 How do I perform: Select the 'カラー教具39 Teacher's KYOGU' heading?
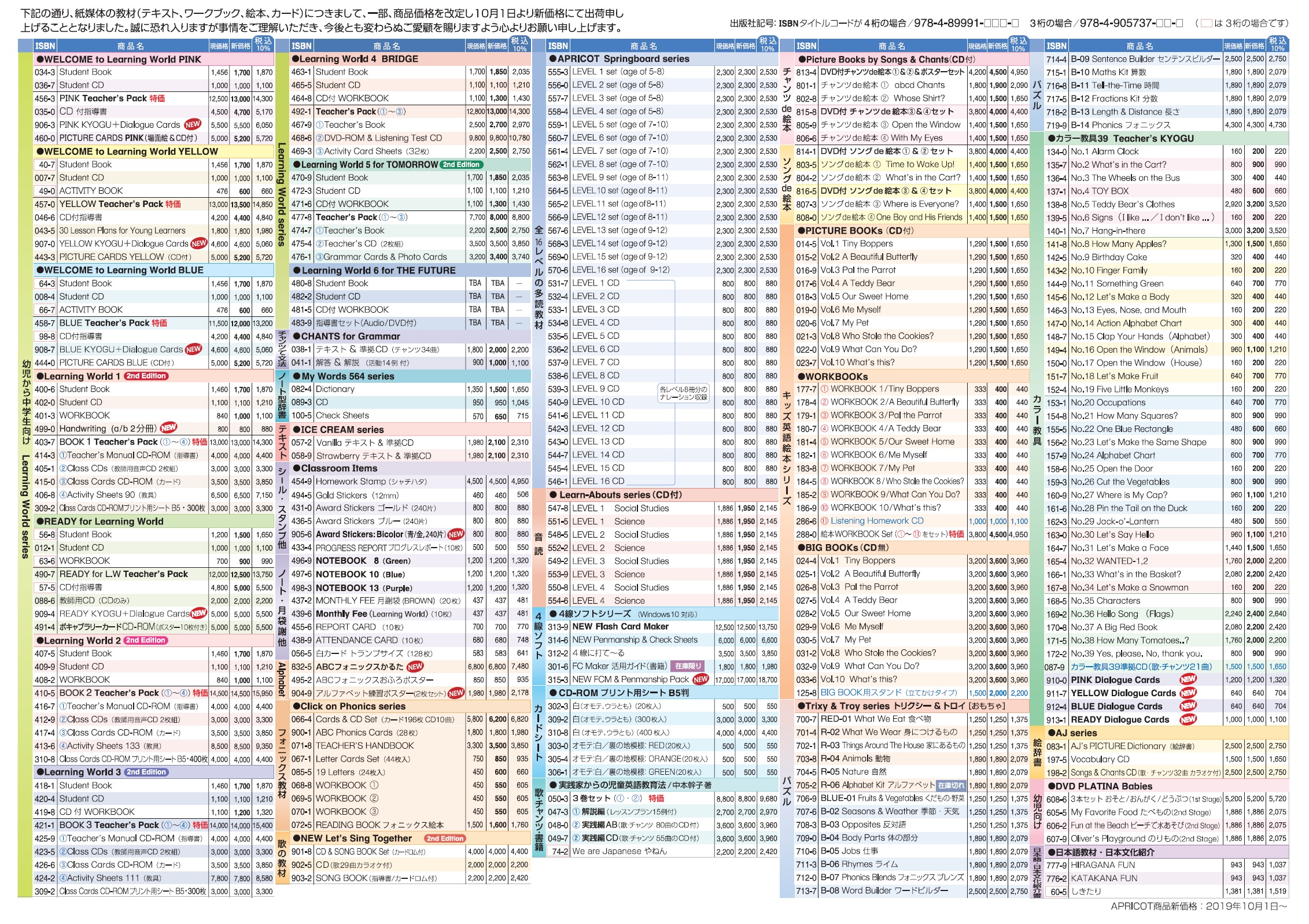pyautogui.click(x=1167, y=138)
